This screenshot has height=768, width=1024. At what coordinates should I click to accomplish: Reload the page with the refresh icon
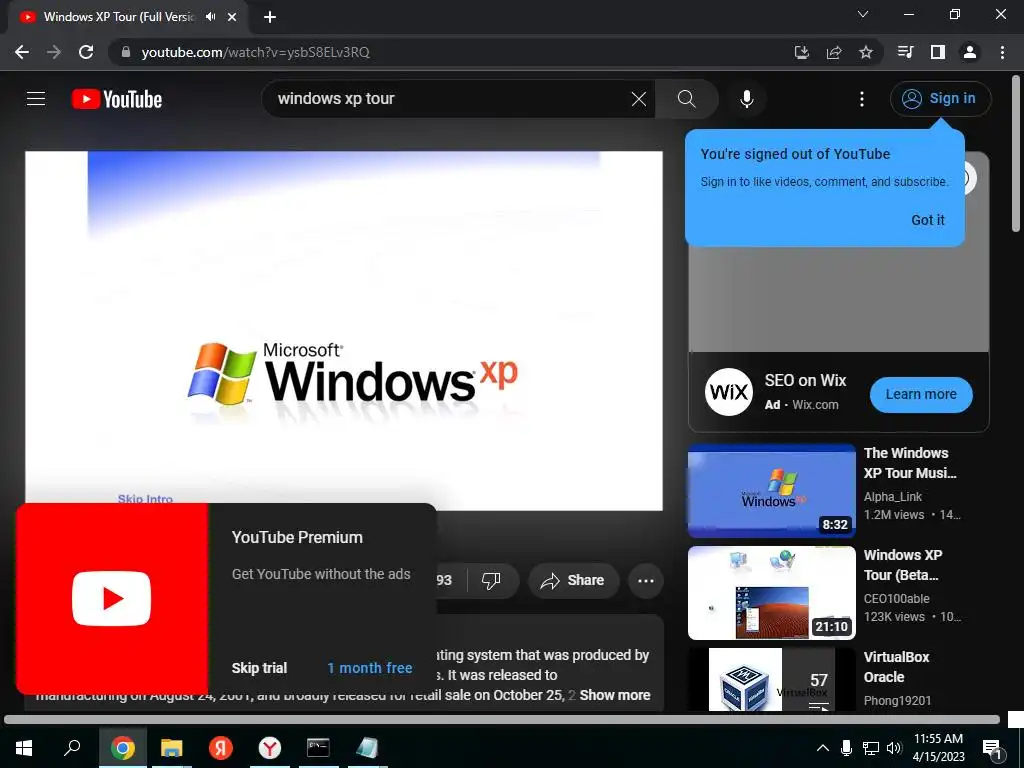tap(86, 52)
